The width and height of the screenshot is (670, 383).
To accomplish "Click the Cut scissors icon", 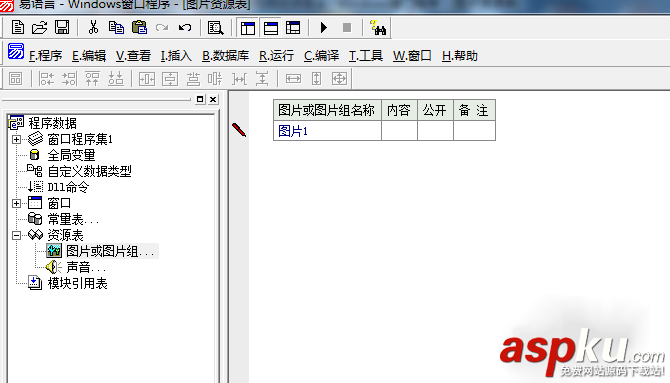I will pyautogui.click(x=93, y=28).
